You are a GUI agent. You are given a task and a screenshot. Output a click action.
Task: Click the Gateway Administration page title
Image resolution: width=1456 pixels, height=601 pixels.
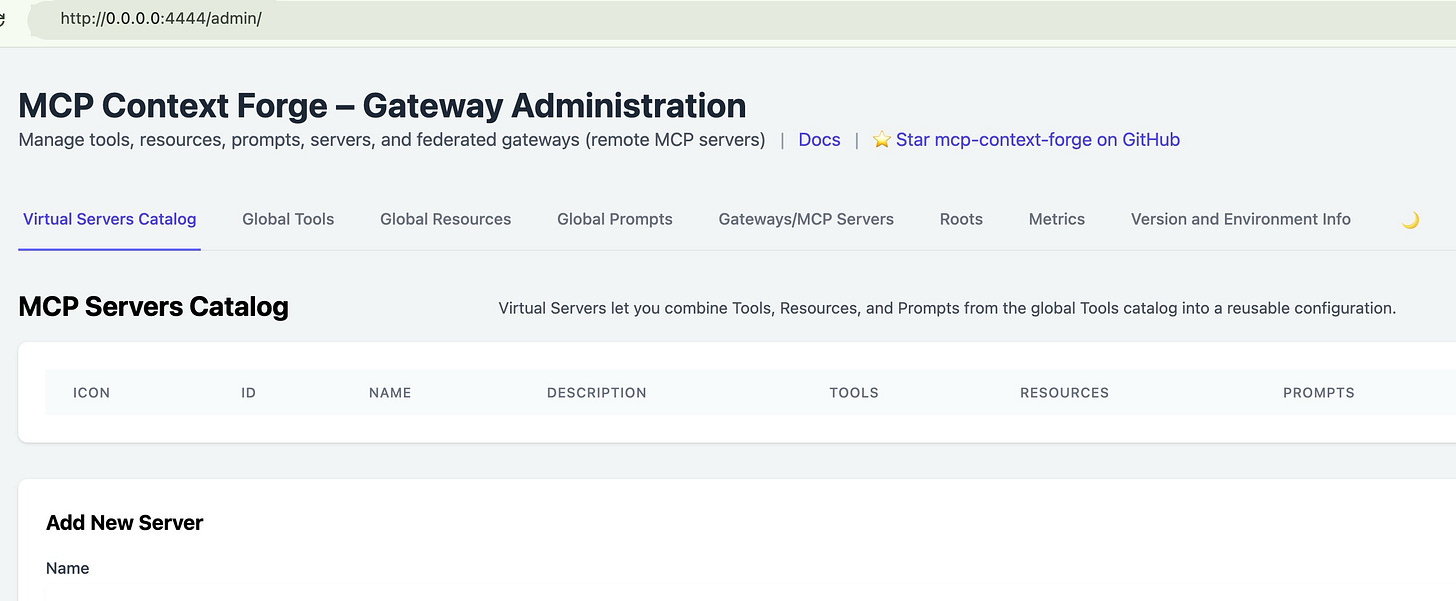[382, 106]
